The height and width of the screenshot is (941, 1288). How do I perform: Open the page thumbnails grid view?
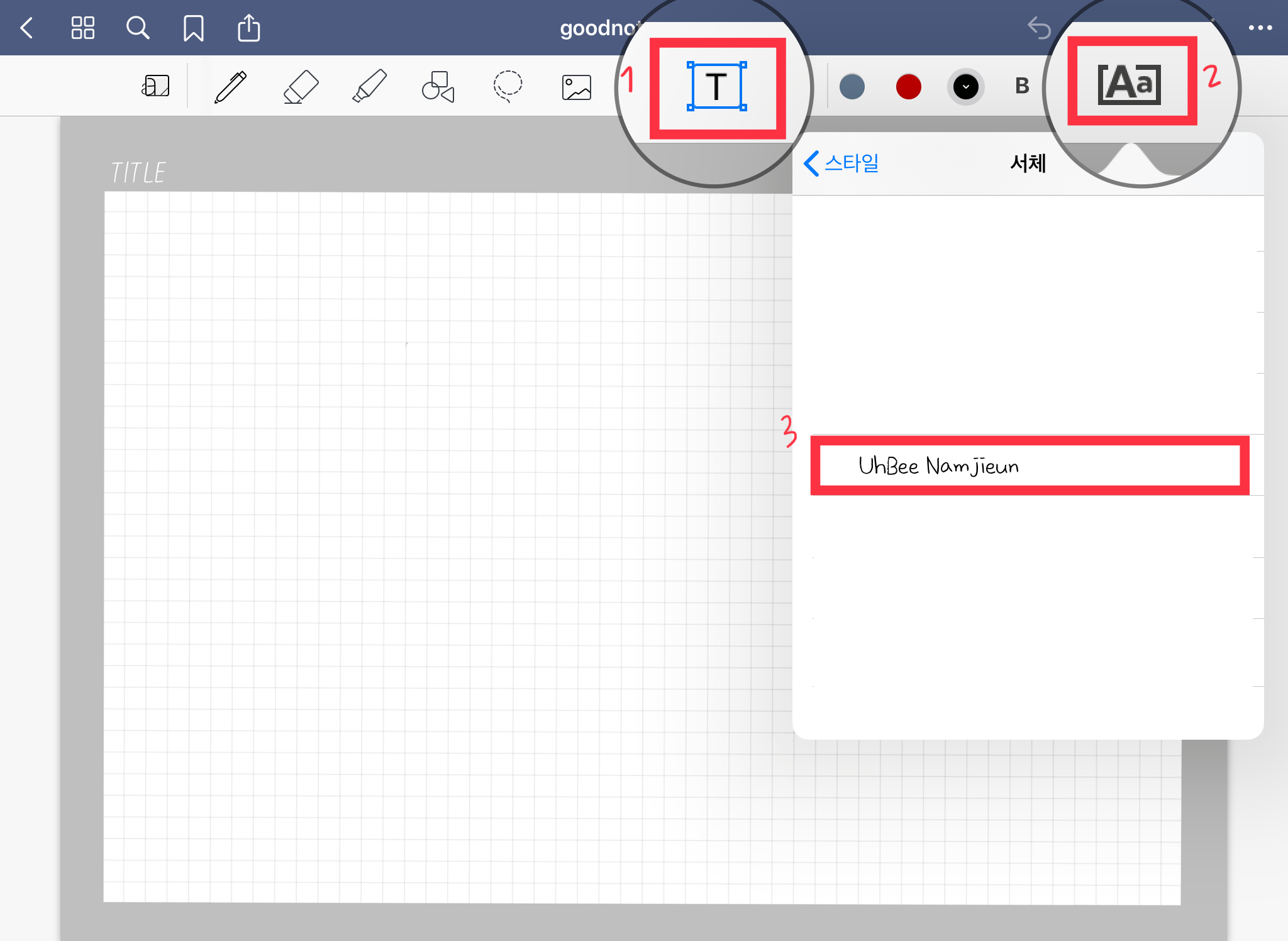click(x=82, y=28)
